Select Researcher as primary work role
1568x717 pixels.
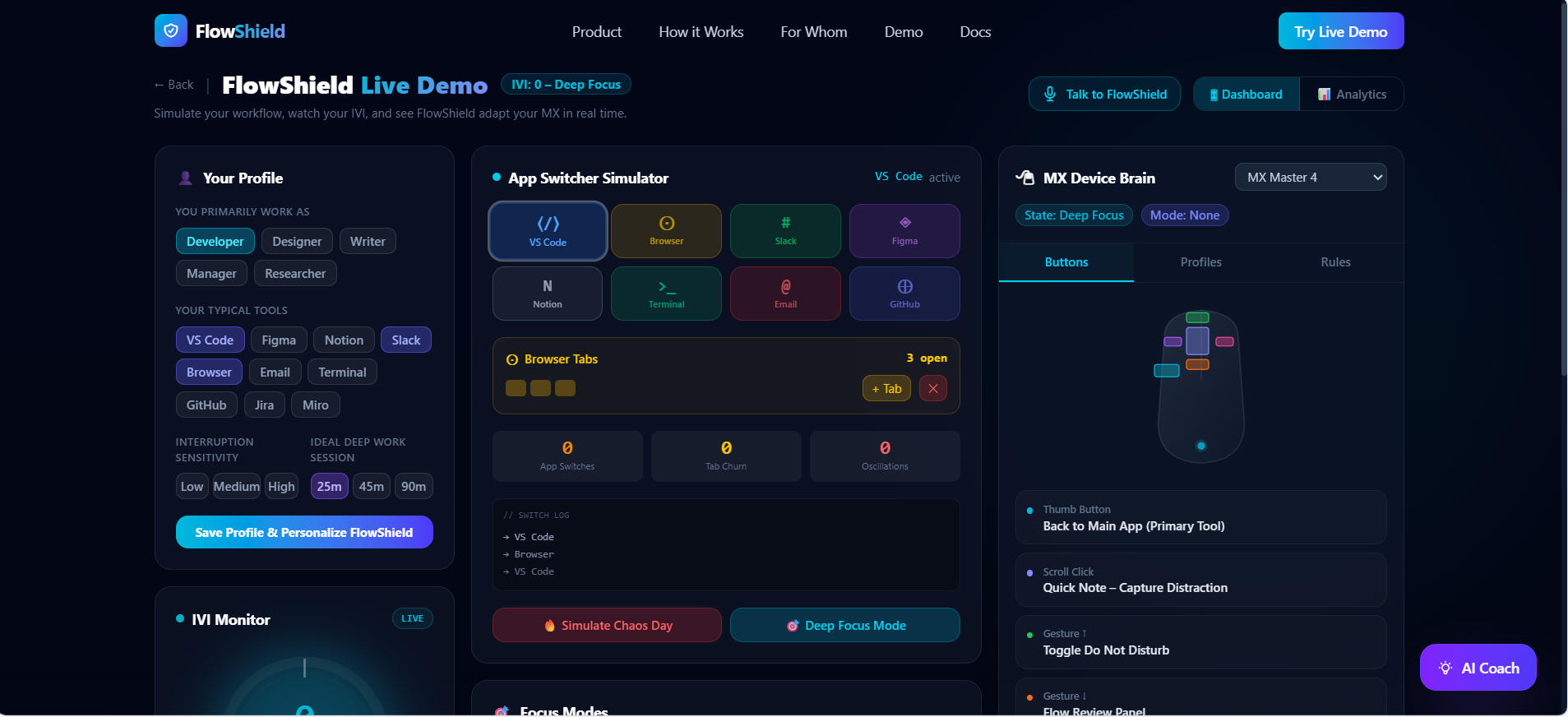pyautogui.click(x=295, y=273)
